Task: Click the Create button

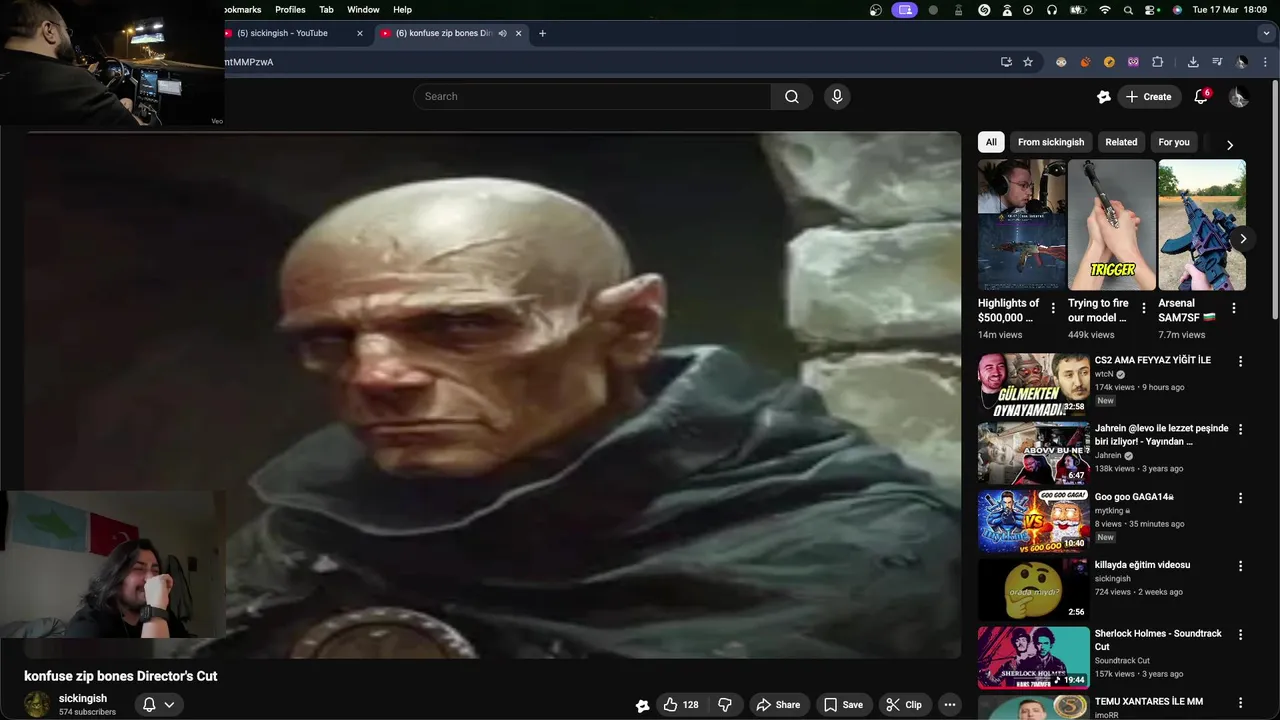Action: click(x=1148, y=97)
